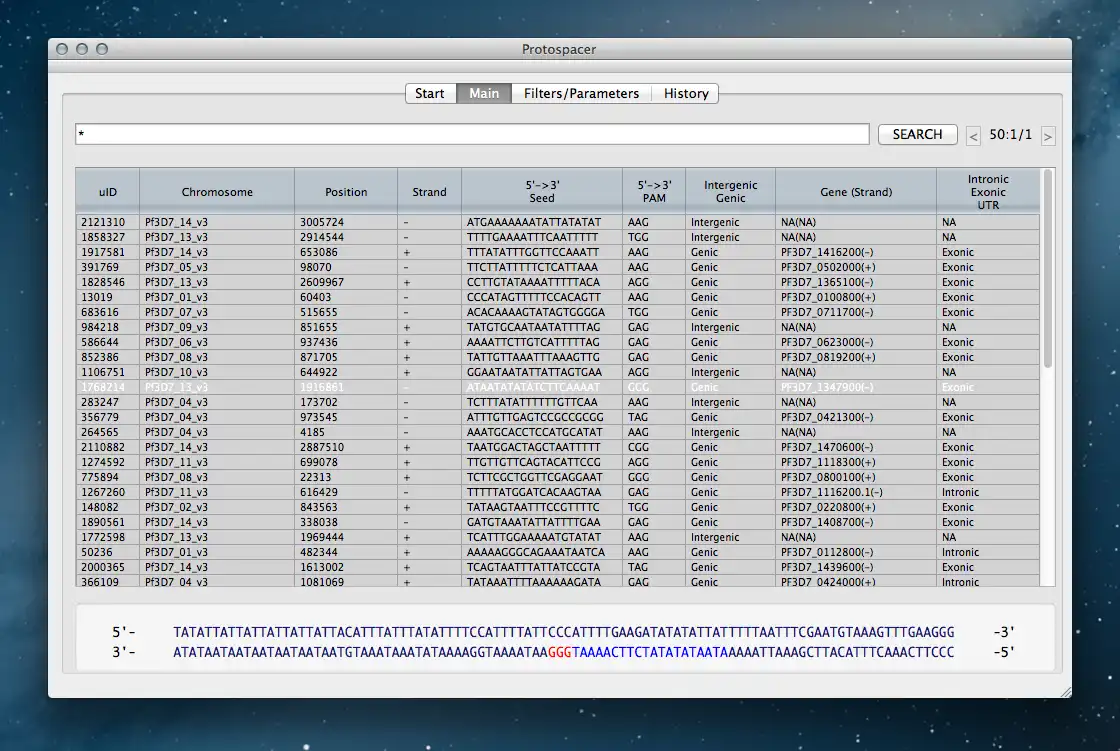The height and width of the screenshot is (751, 1120).
Task: Sort by the Chromosome column header
Action: point(217,192)
